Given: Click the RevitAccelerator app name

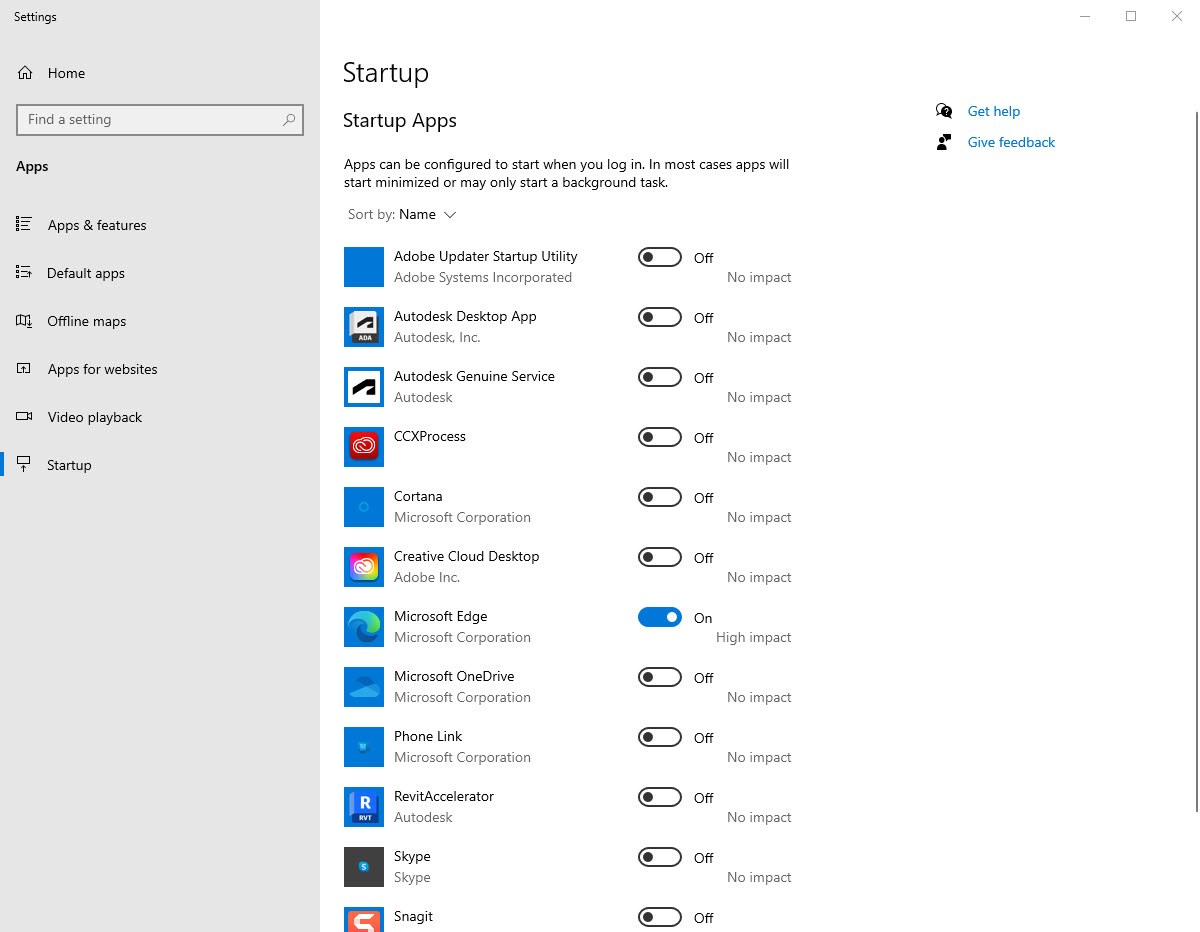Looking at the screenshot, I should pos(444,796).
